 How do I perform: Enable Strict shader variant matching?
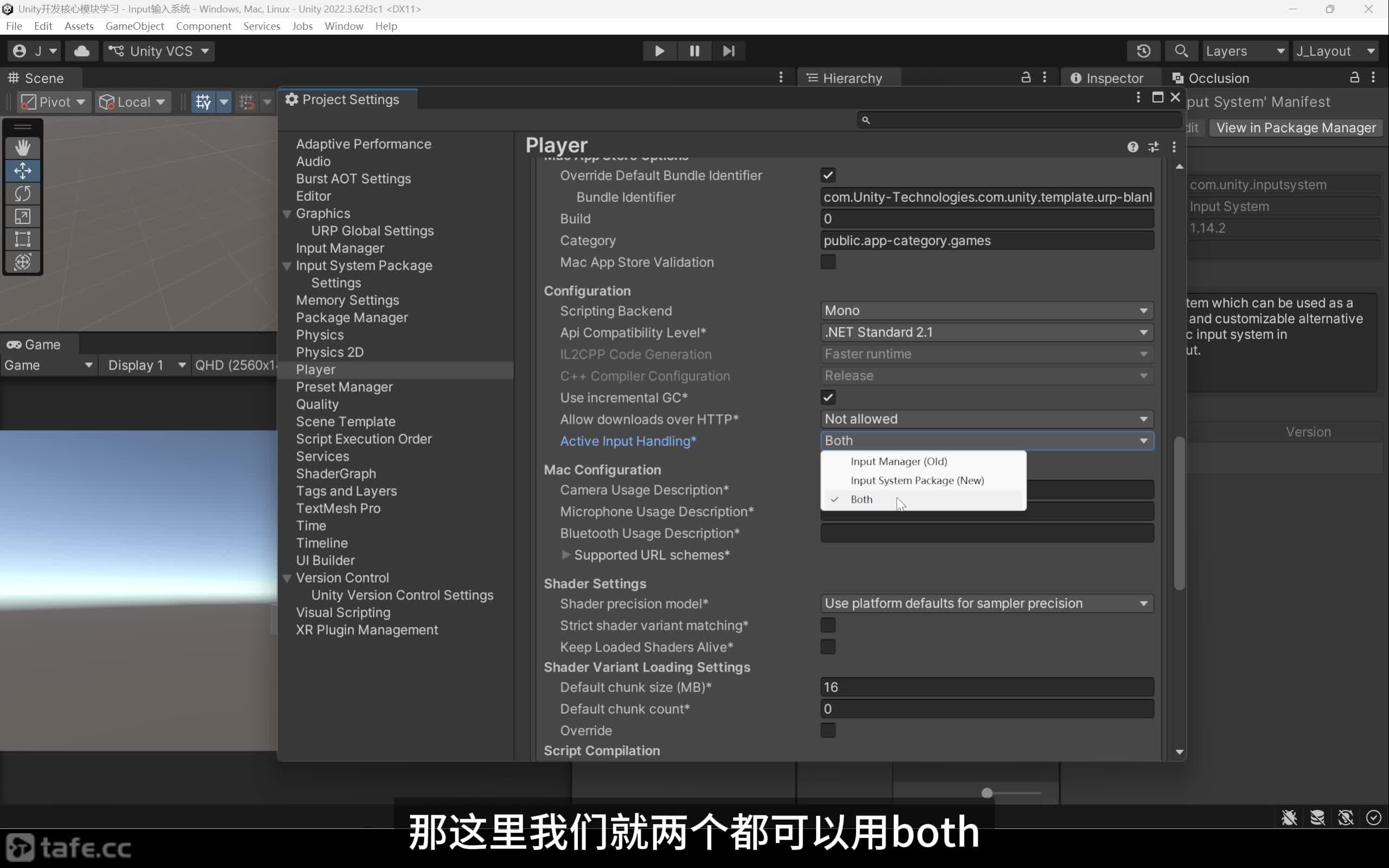click(x=827, y=625)
